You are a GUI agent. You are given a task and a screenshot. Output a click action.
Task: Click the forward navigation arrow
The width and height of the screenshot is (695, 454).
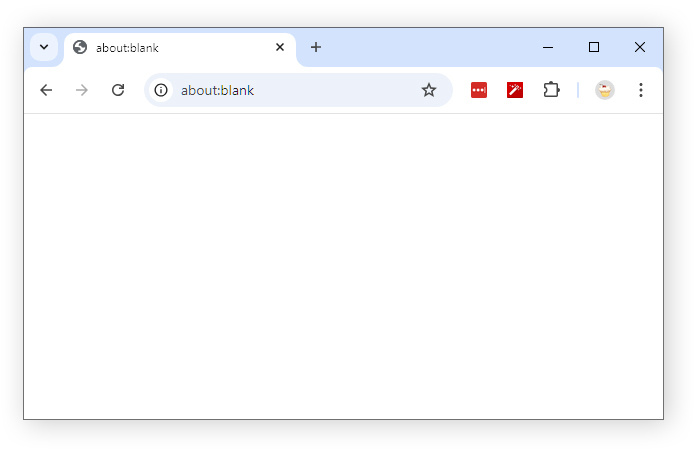[82, 90]
